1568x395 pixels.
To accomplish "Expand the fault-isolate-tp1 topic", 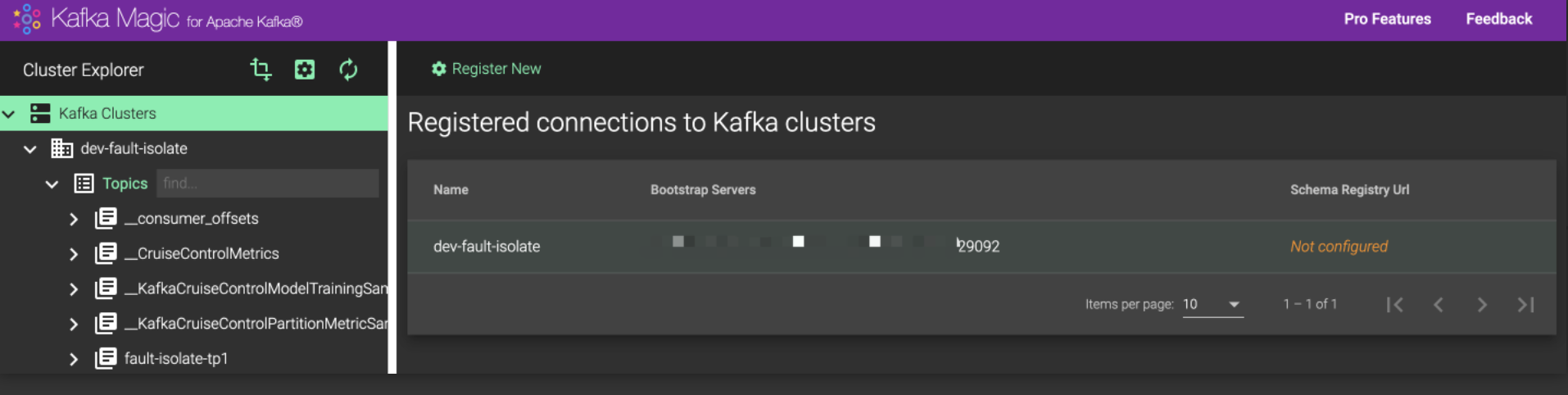I will (x=74, y=359).
